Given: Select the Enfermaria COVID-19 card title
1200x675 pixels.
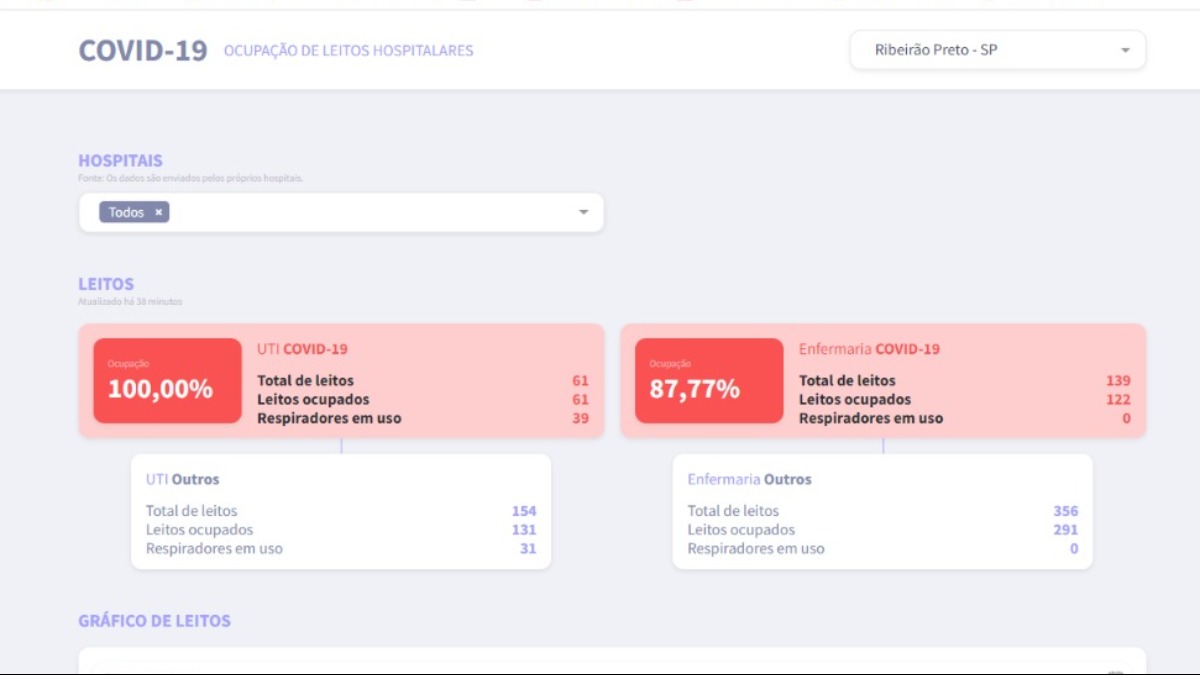Looking at the screenshot, I should tap(869, 349).
